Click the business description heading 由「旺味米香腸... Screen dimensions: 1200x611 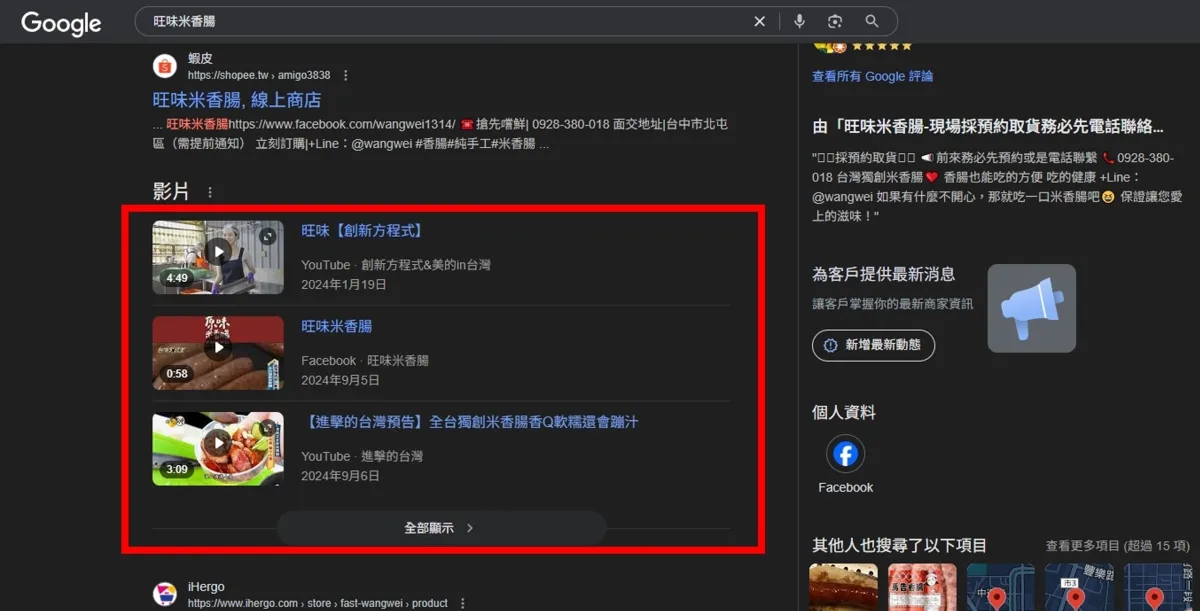[988, 127]
